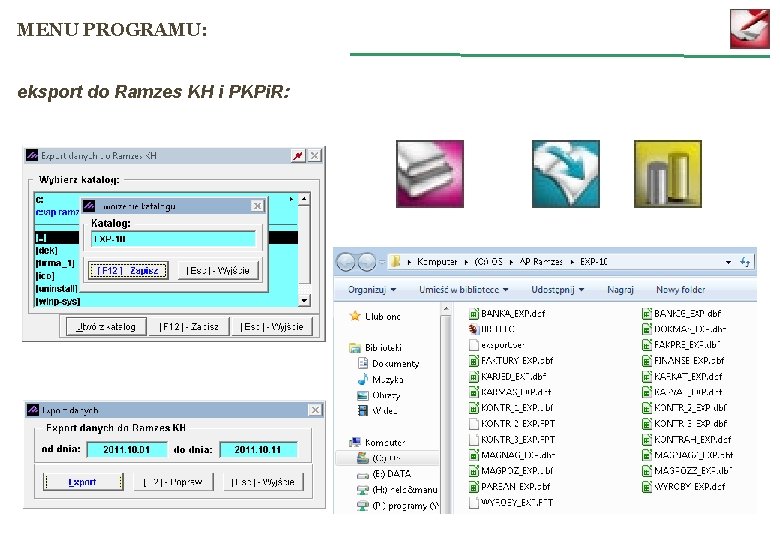Click [Esc] - Wyjście in the Export danych dialog

(x=263, y=482)
